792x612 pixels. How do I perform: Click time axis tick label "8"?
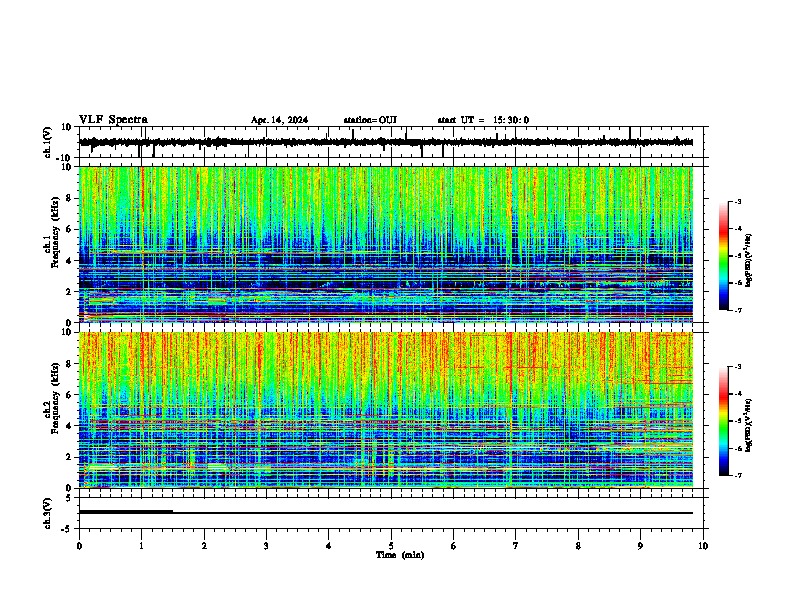578,546
